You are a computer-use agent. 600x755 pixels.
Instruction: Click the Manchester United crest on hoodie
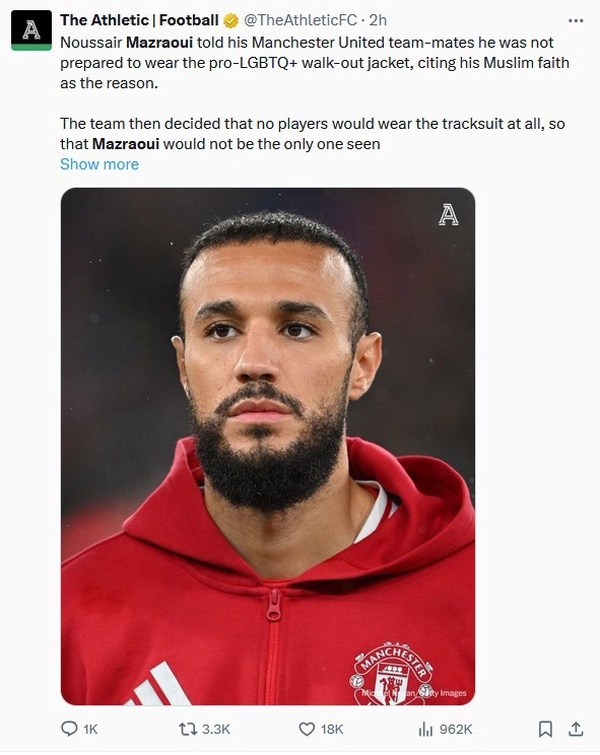(x=391, y=674)
